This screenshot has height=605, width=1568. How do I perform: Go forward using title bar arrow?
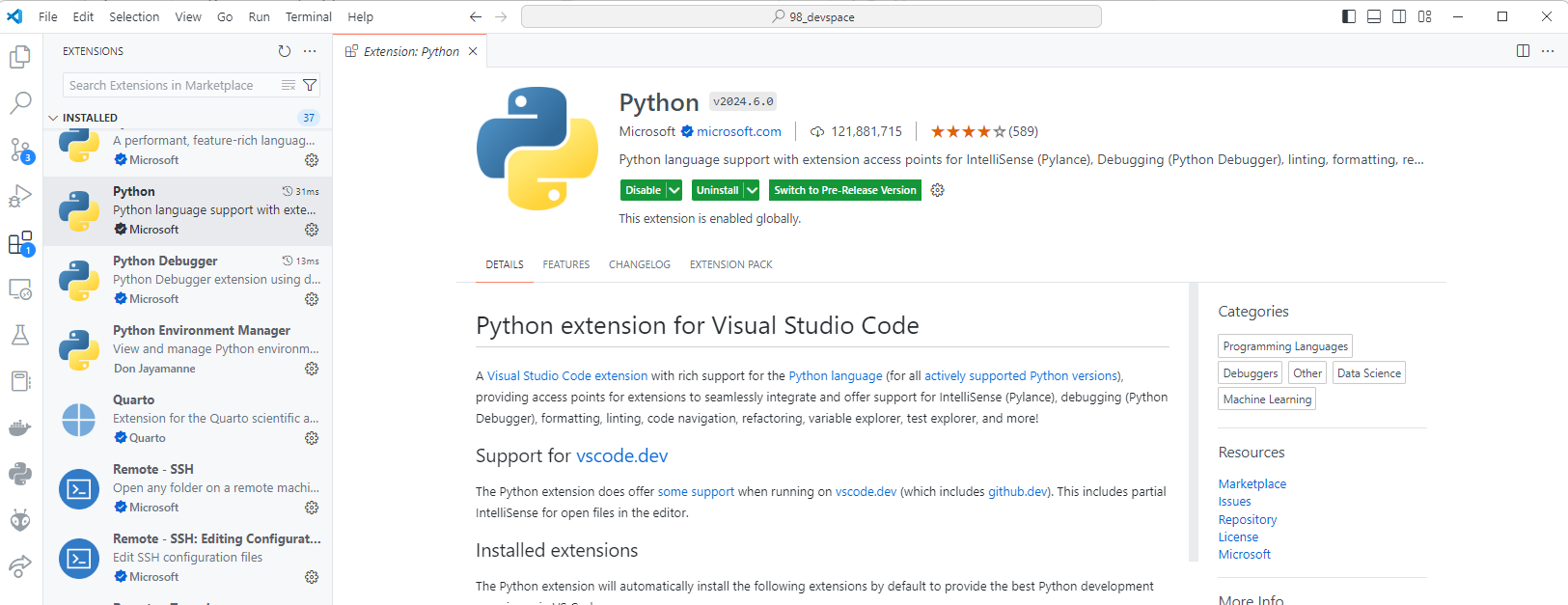pyautogui.click(x=501, y=16)
